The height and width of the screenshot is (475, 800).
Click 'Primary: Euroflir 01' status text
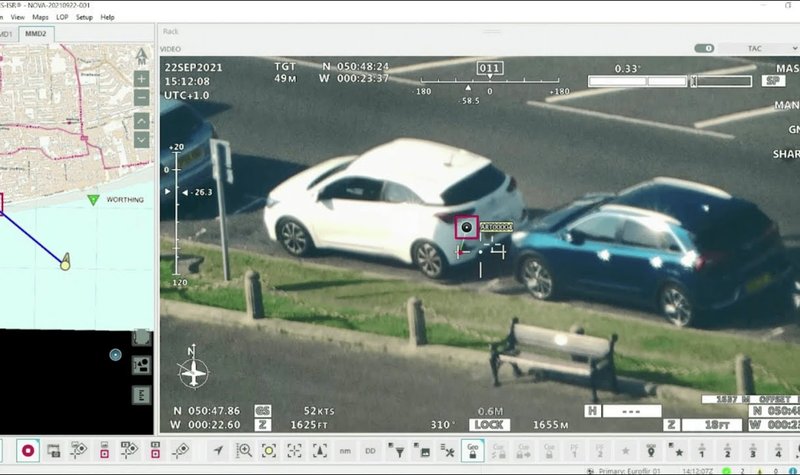(x=629, y=471)
